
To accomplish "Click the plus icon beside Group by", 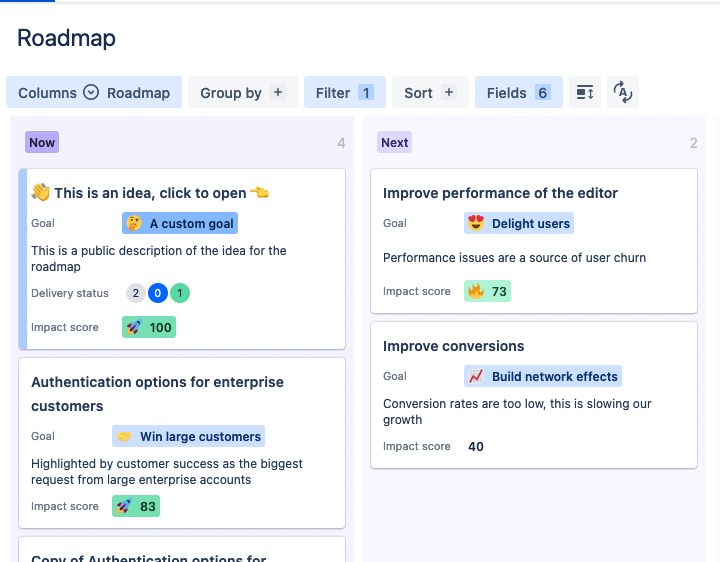I will click(278, 92).
